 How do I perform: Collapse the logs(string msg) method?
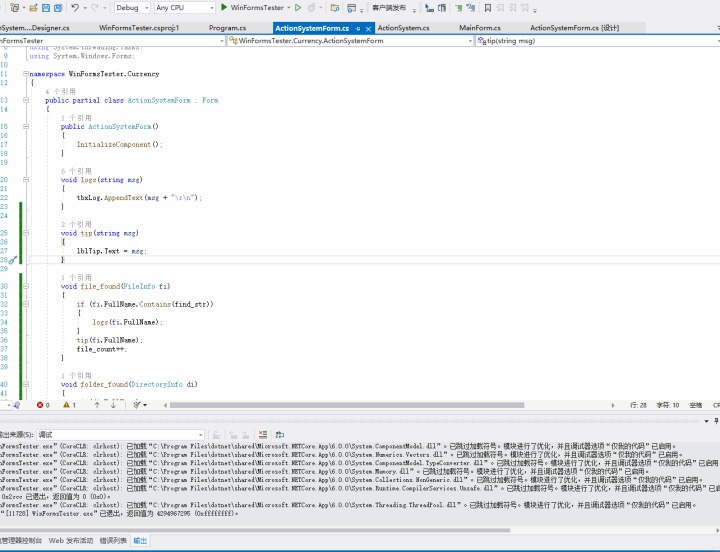(x=26, y=180)
